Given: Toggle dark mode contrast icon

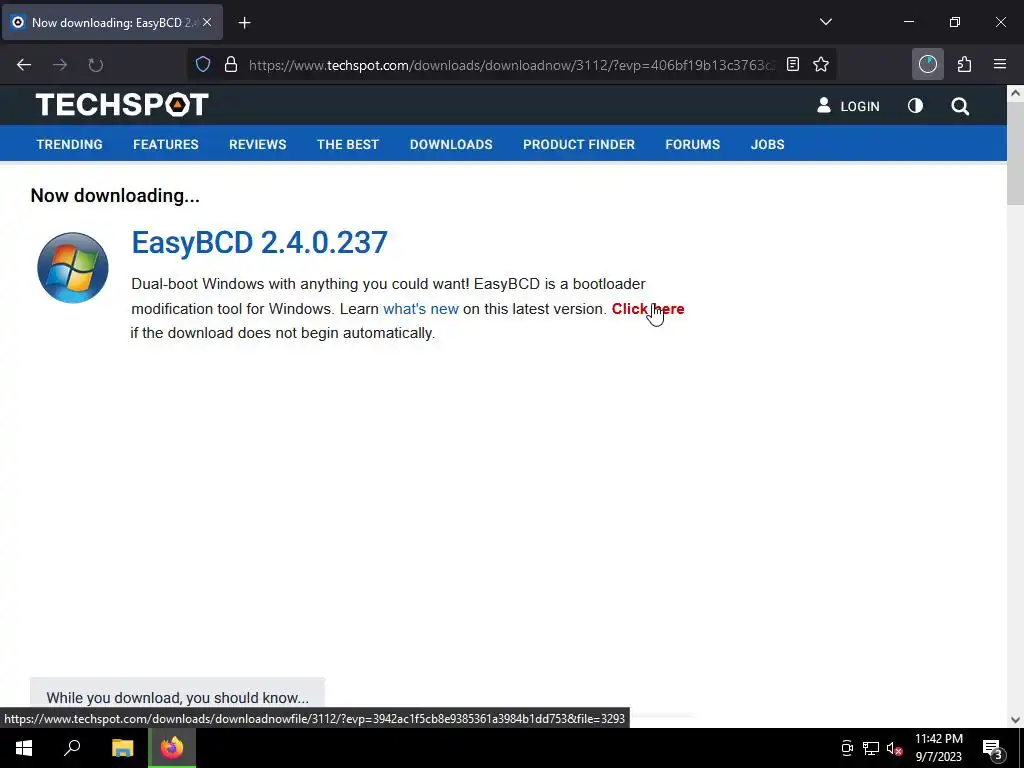Looking at the screenshot, I should point(915,106).
